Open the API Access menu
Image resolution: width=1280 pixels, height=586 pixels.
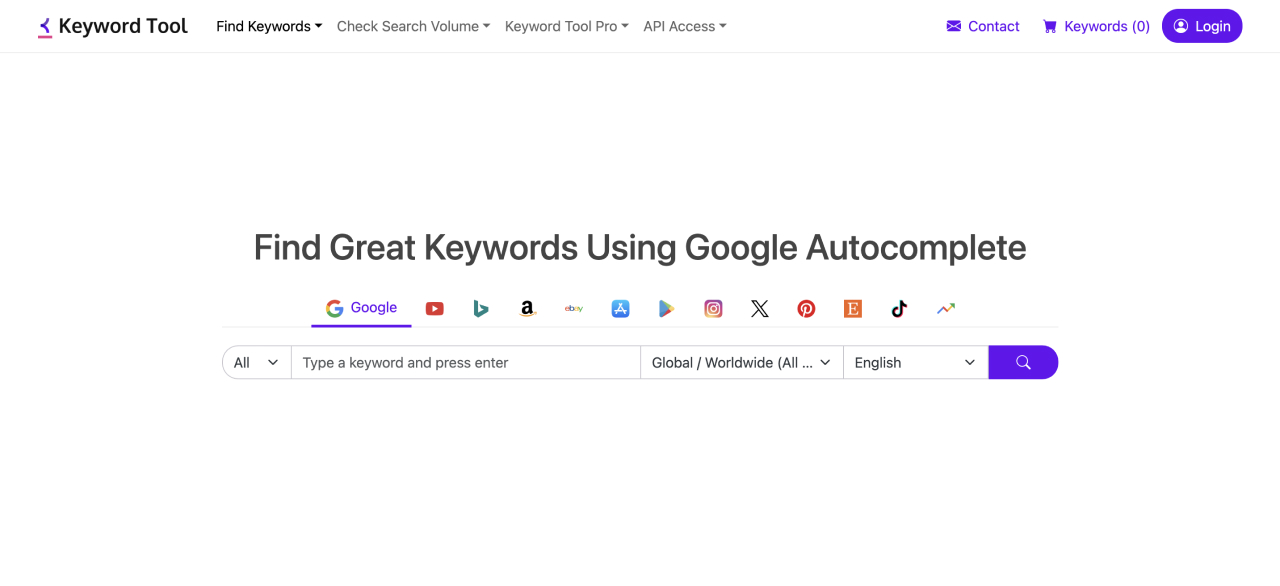tap(685, 26)
